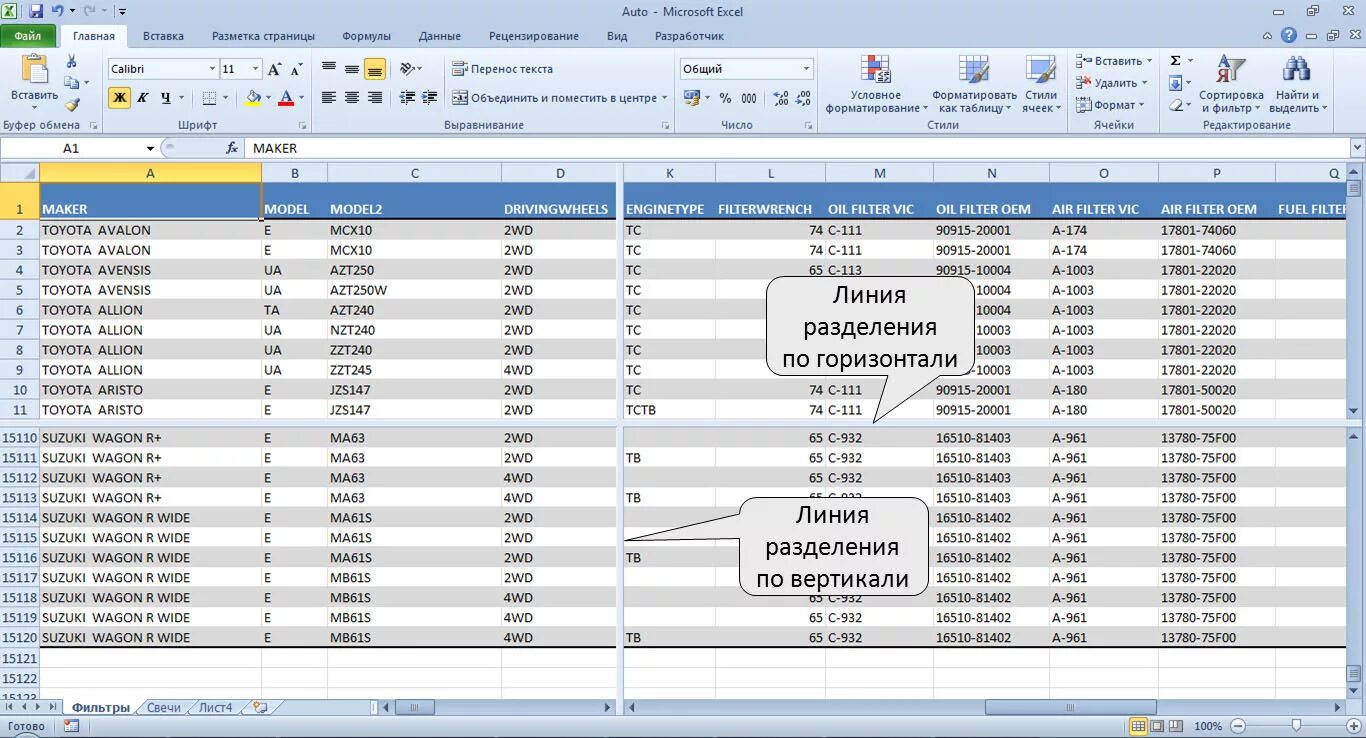The width and height of the screenshot is (1366, 738).
Task: Open the Файл tab
Action: tap(28, 36)
